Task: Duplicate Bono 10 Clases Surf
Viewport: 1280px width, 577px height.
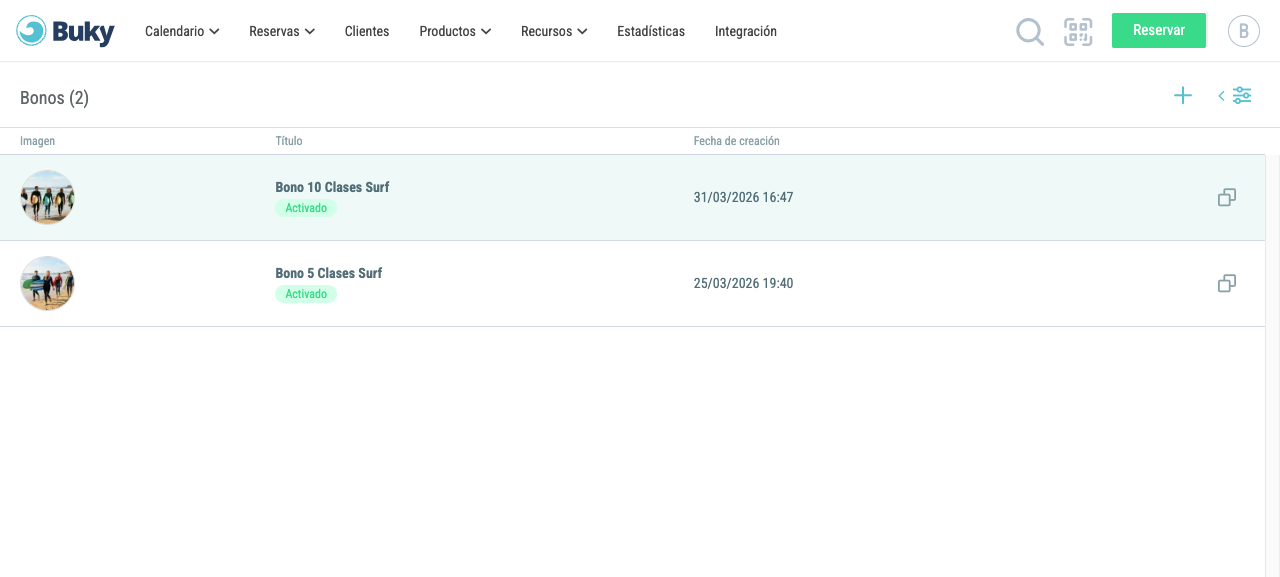Action: point(1227,198)
